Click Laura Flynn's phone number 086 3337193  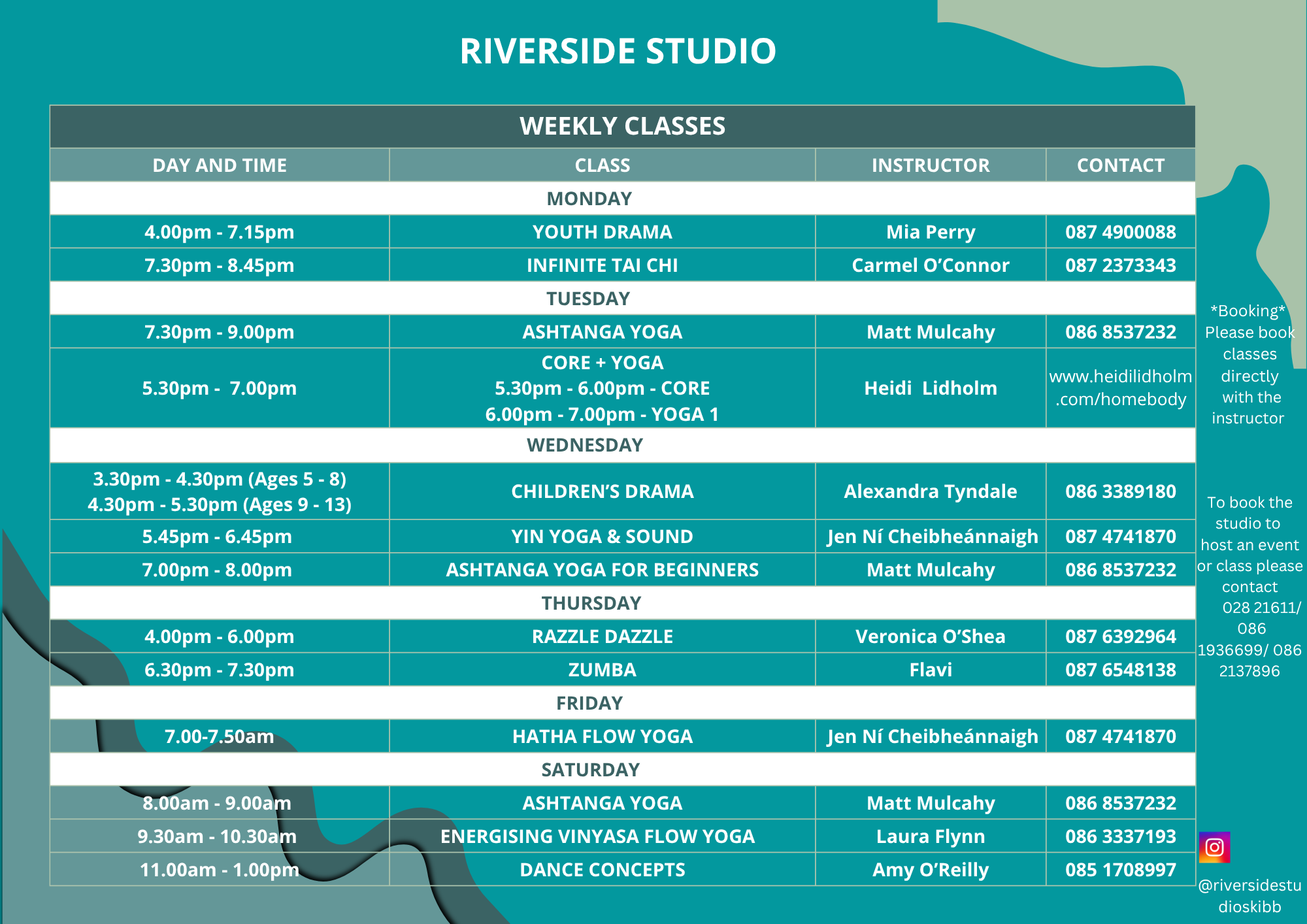(1120, 836)
